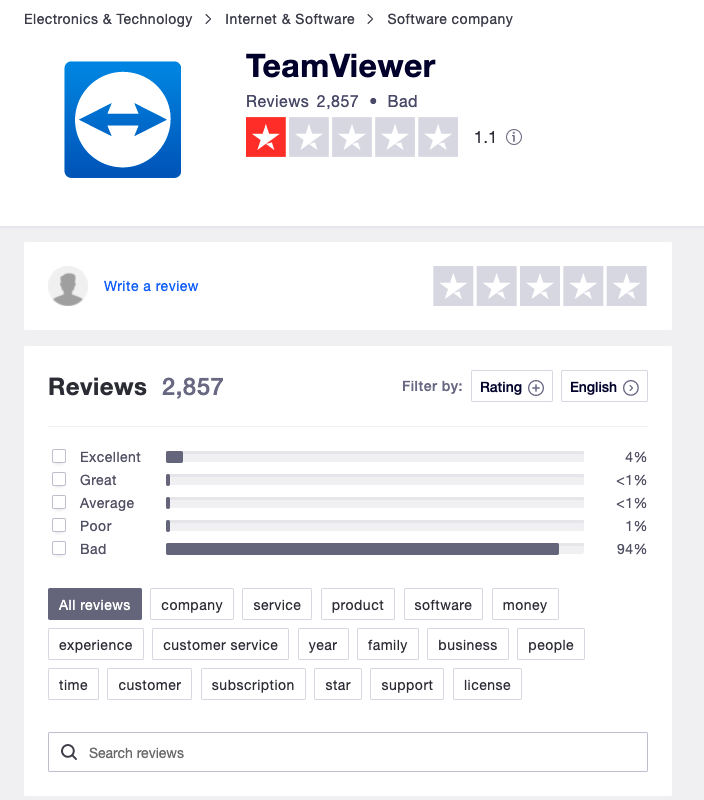This screenshot has height=800, width=704.
Task: Select the first star in Write a review
Action: [453, 286]
